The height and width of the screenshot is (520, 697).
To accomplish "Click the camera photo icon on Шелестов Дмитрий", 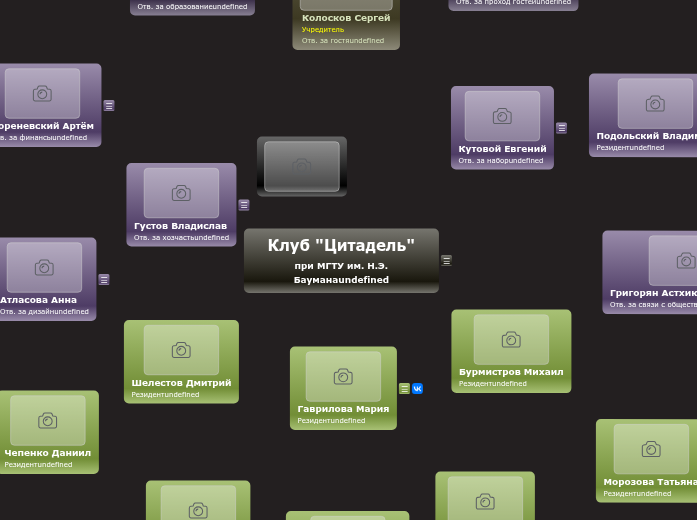I will pyautogui.click(x=181, y=350).
